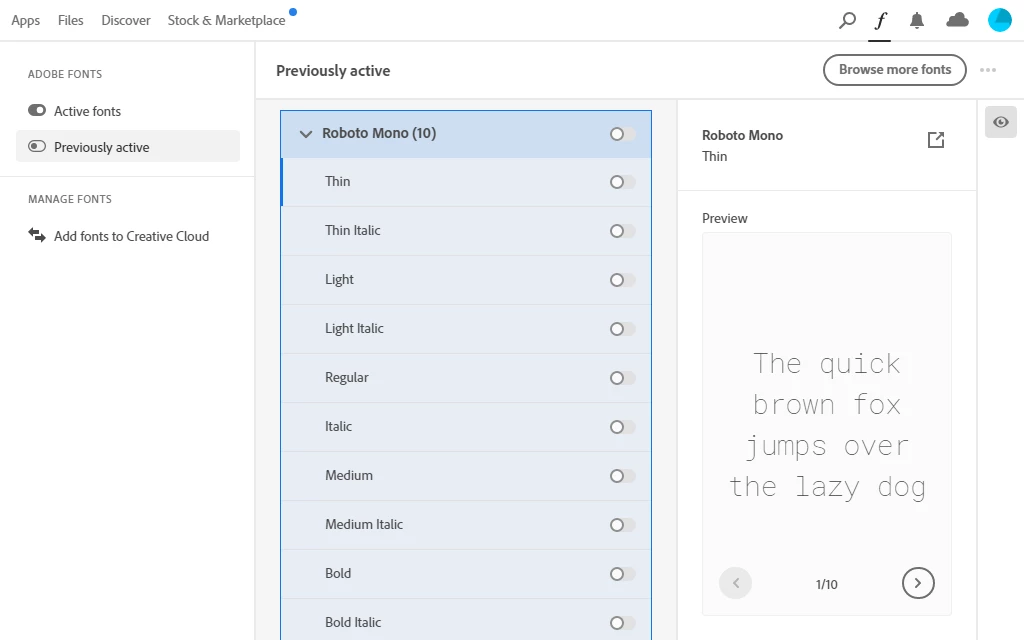Open the cloud sync status icon

pyautogui.click(x=957, y=20)
